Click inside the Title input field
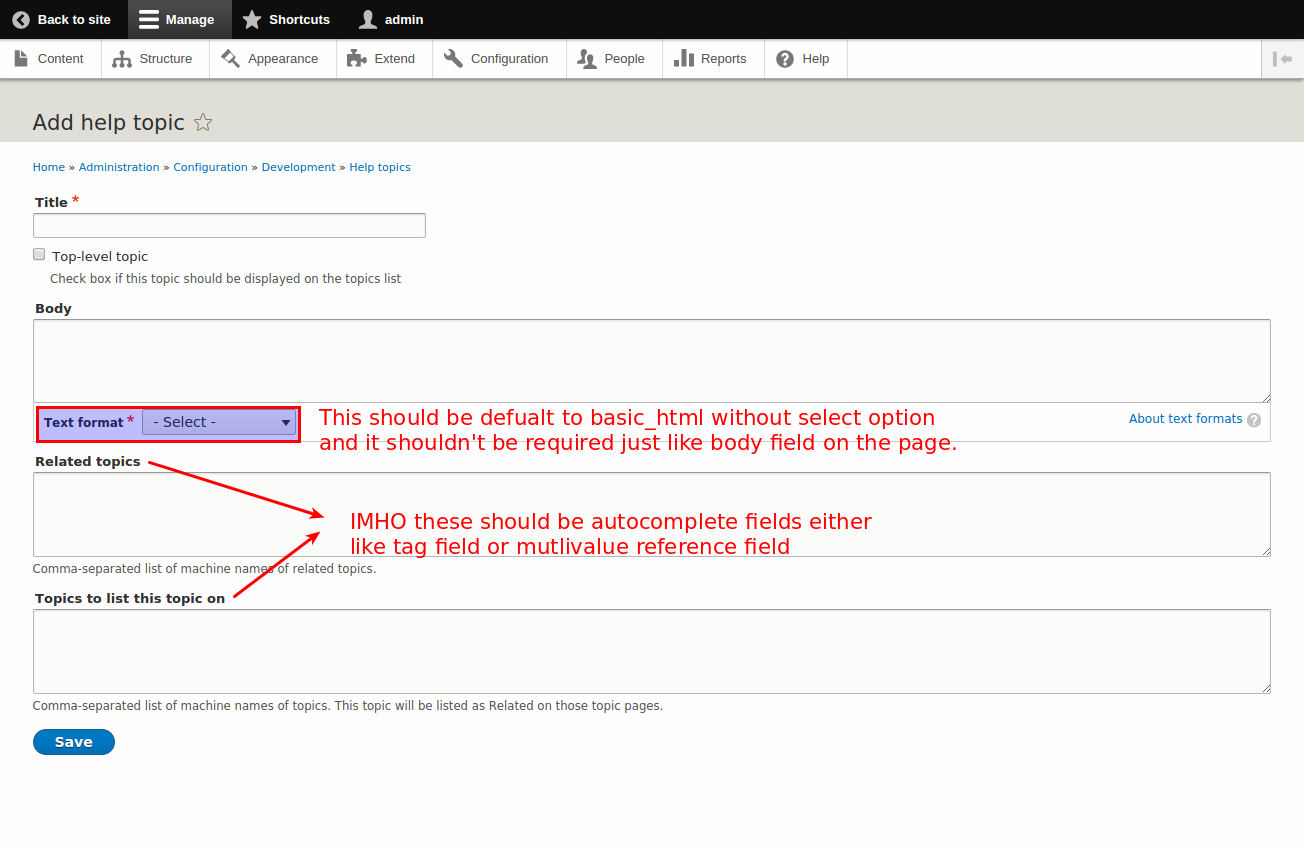The width and height of the screenshot is (1304, 849). tap(229, 225)
